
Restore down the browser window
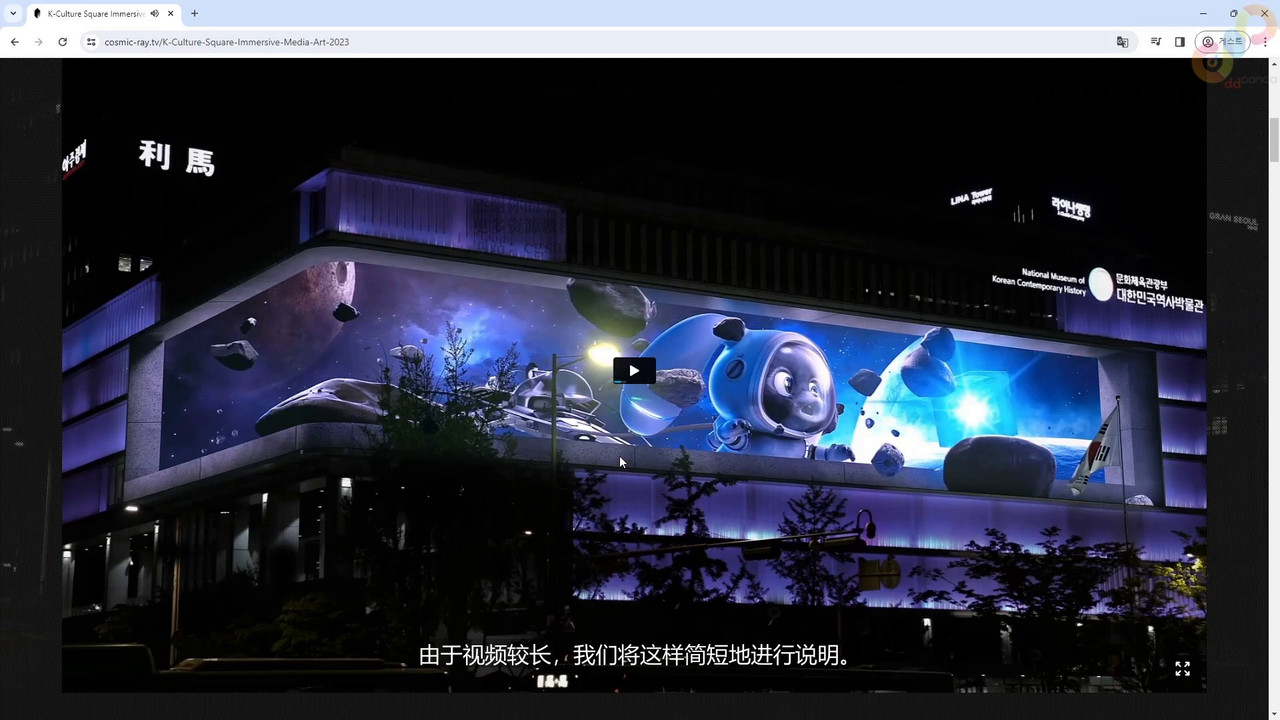pyautogui.click(x=1233, y=13)
